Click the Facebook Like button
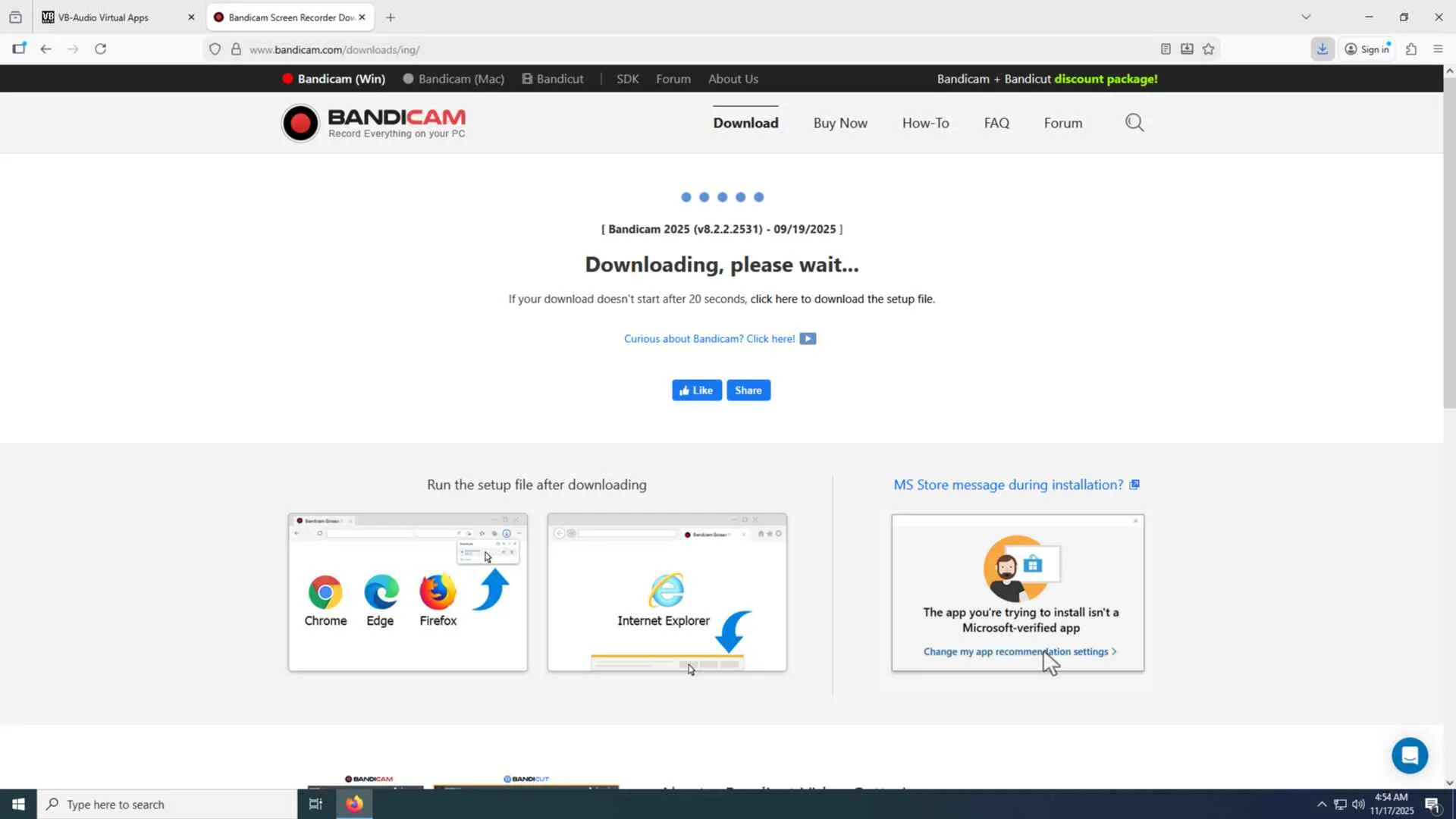The image size is (1456, 819). pyautogui.click(x=696, y=391)
